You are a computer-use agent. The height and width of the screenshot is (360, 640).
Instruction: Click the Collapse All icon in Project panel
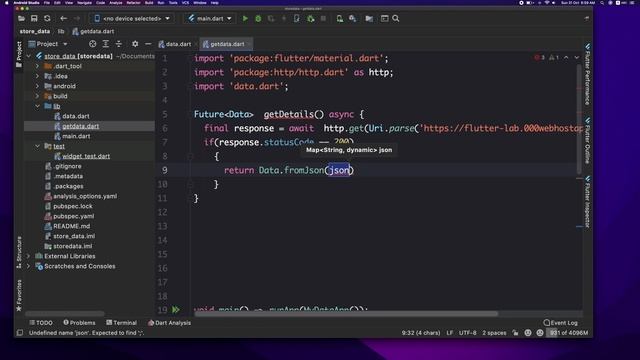119,44
